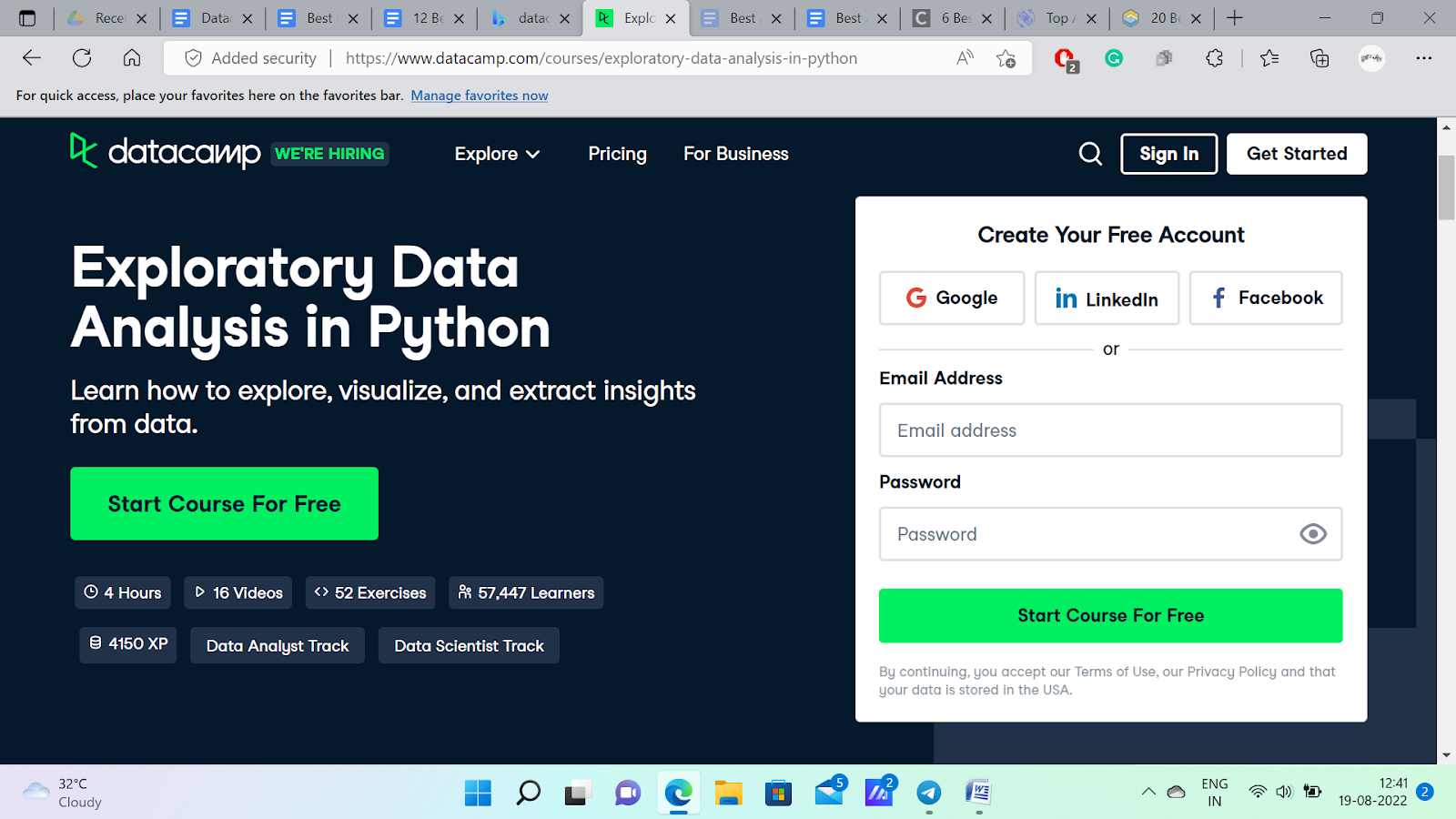Focus the Password field
The width and height of the screenshot is (1456, 819).
[x=1110, y=534]
